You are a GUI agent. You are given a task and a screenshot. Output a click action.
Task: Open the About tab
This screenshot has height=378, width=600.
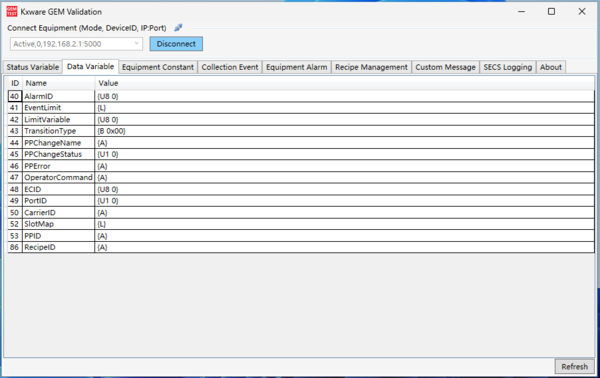click(551, 67)
